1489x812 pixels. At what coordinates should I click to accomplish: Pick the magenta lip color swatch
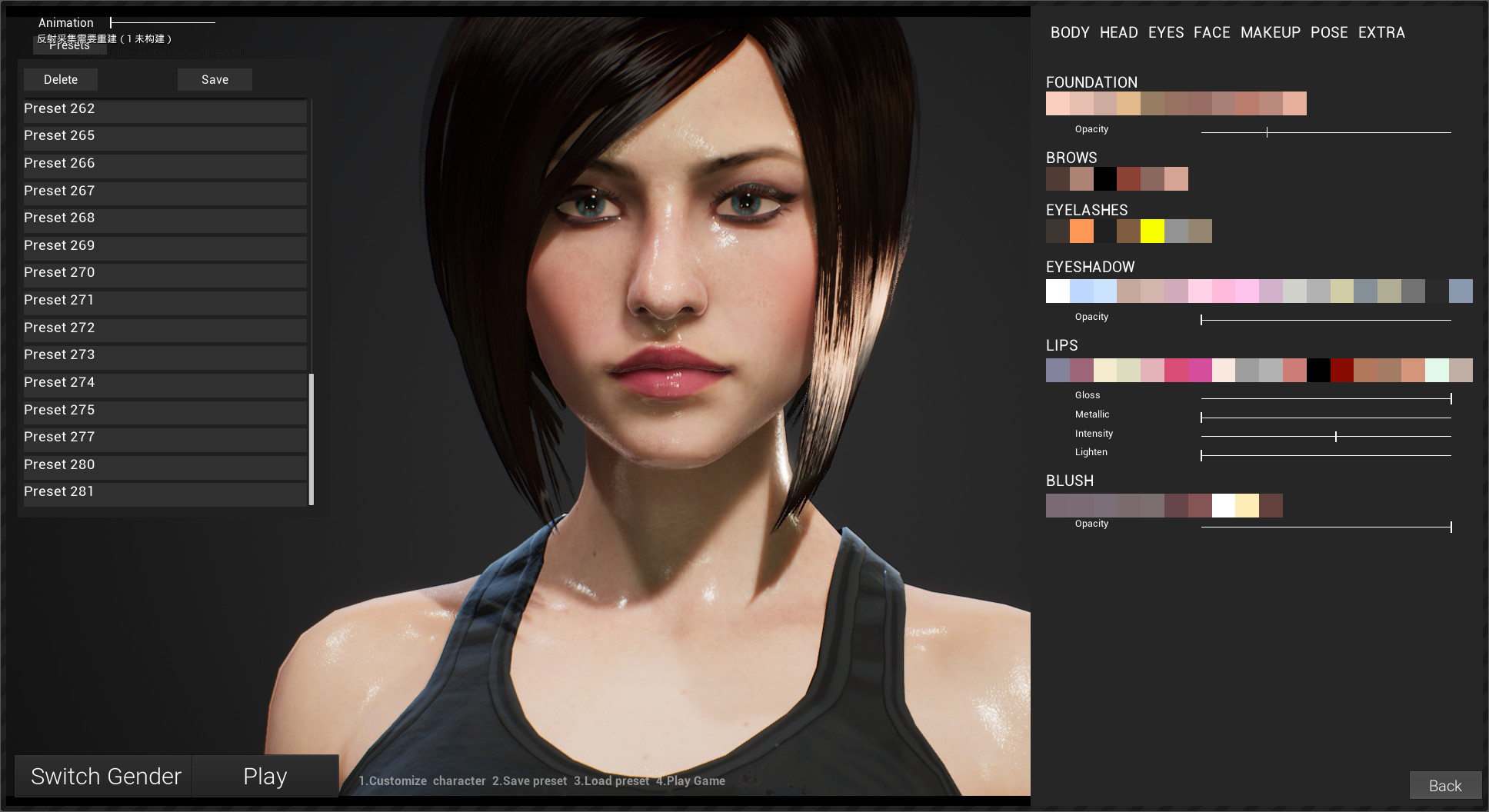tap(1201, 371)
